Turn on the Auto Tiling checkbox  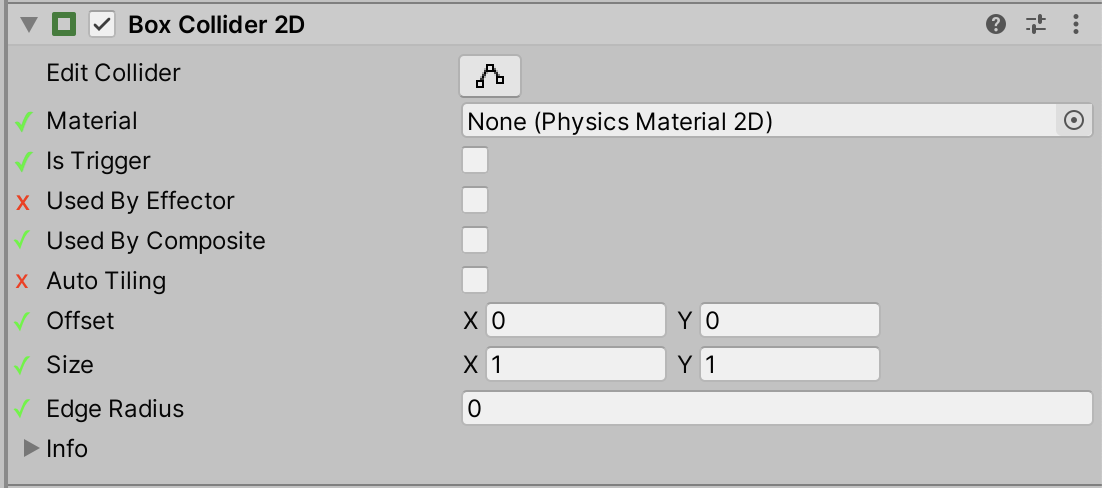(475, 280)
